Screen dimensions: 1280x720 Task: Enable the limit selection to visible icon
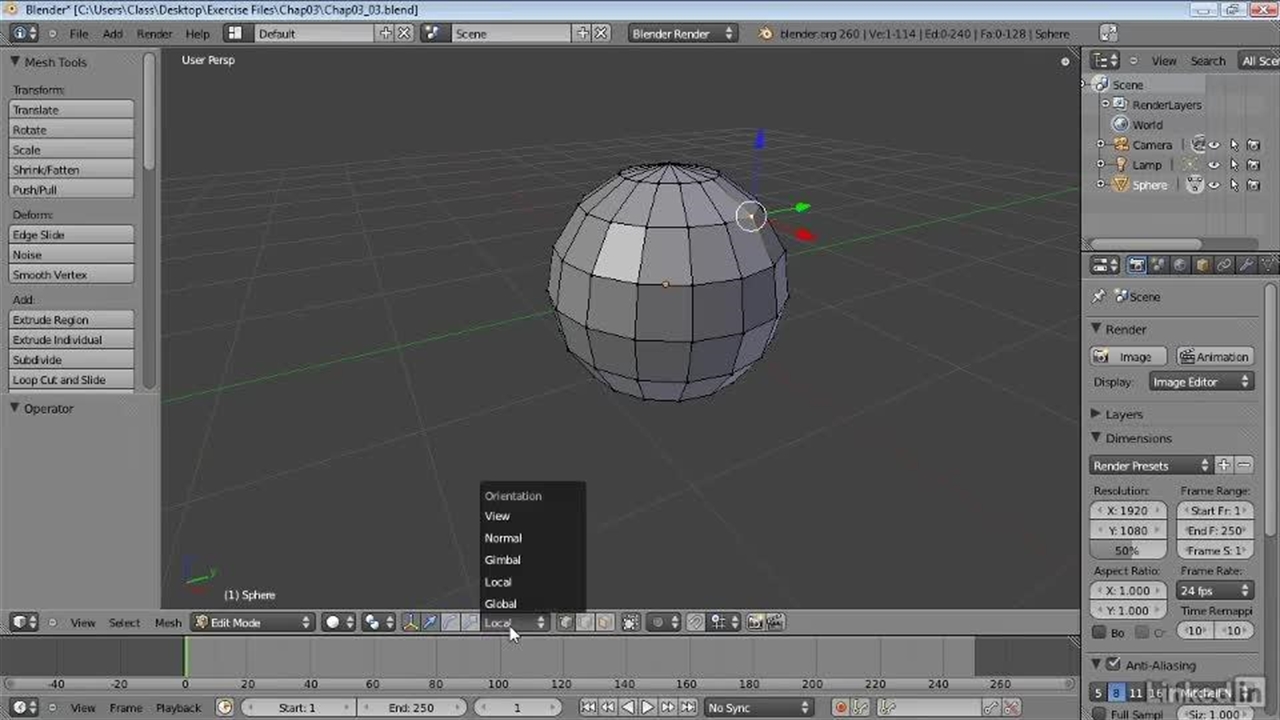click(x=630, y=622)
